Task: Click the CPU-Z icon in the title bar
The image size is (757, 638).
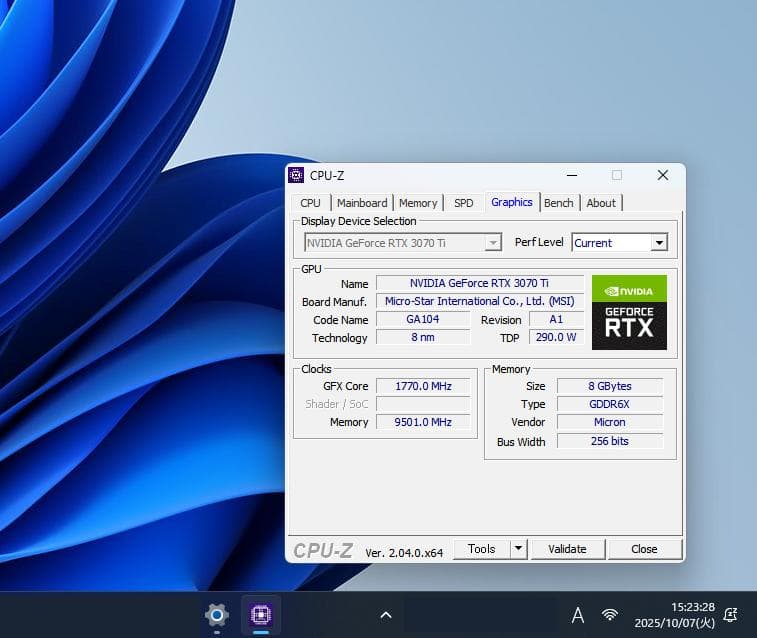Action: [296, 175]
